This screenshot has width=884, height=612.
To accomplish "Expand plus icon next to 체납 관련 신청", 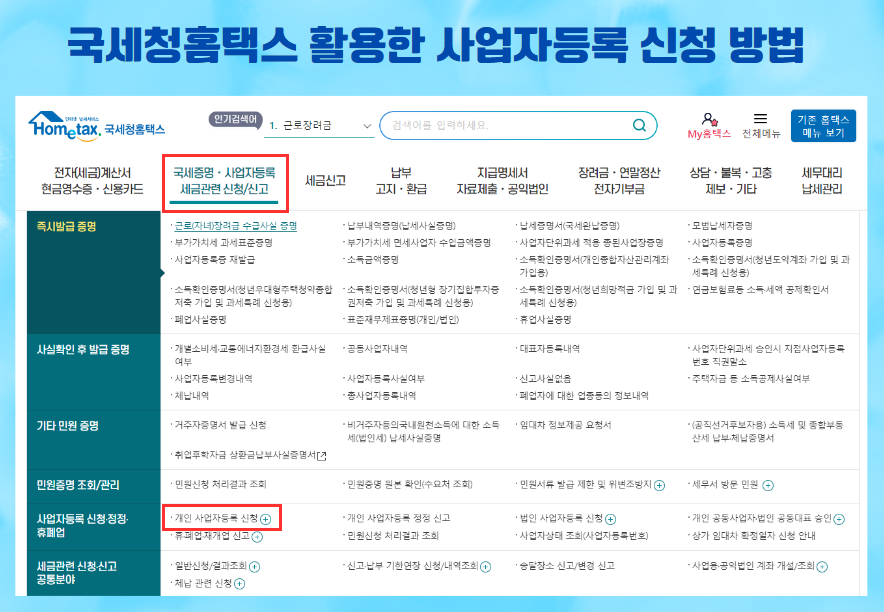I will pos(240,583).
